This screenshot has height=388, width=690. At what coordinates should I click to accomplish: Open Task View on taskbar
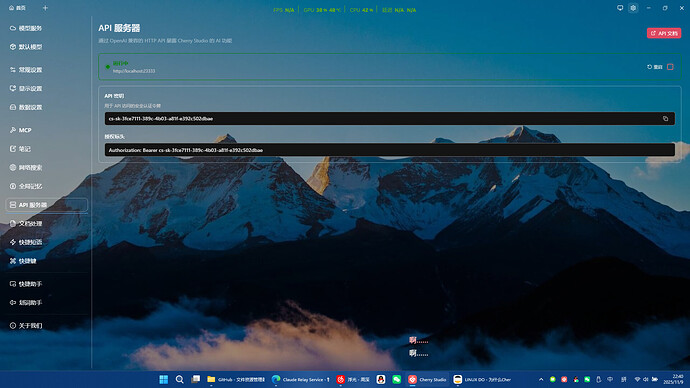pos(196,379)
